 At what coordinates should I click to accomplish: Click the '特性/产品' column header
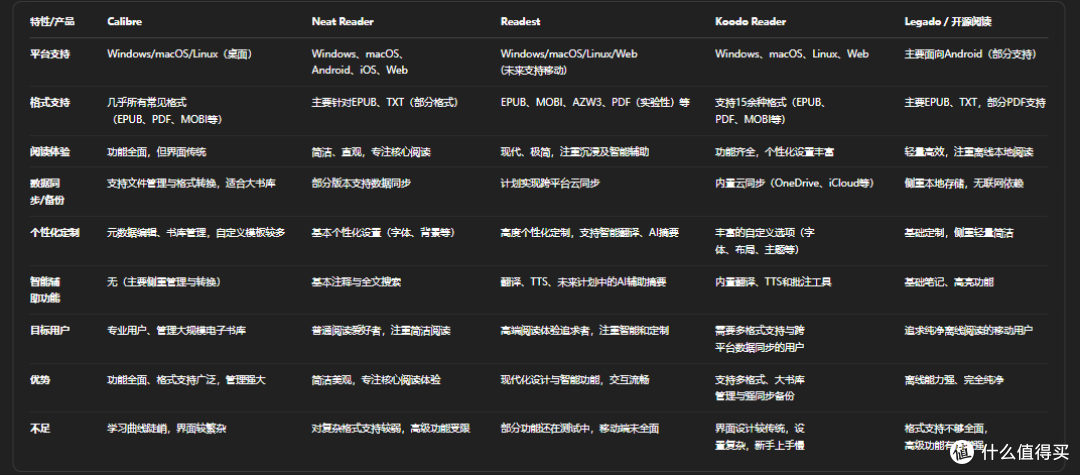(52, 22)
